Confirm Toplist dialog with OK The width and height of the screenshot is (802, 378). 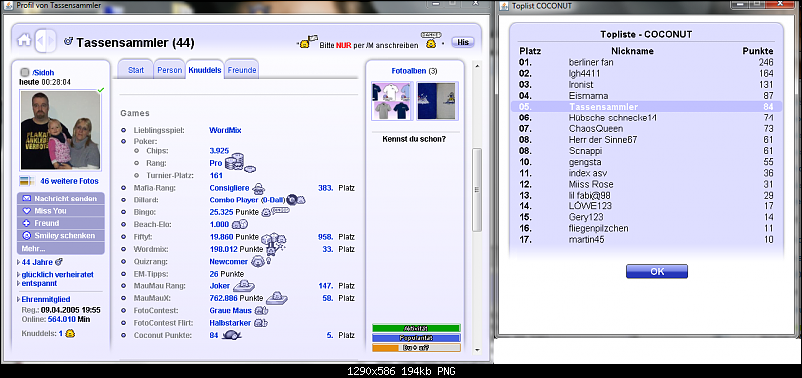tap(657, 272)
